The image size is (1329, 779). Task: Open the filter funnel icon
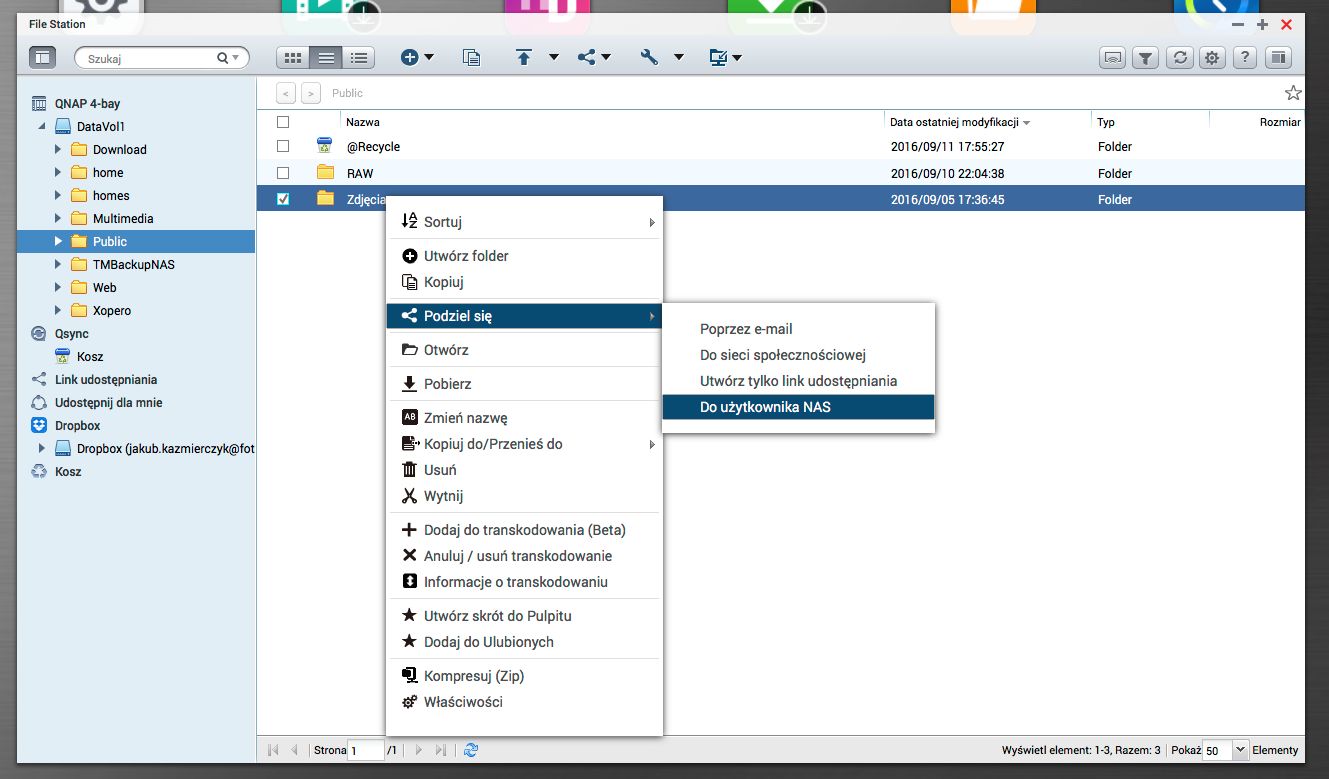(x=1146, y=58)
